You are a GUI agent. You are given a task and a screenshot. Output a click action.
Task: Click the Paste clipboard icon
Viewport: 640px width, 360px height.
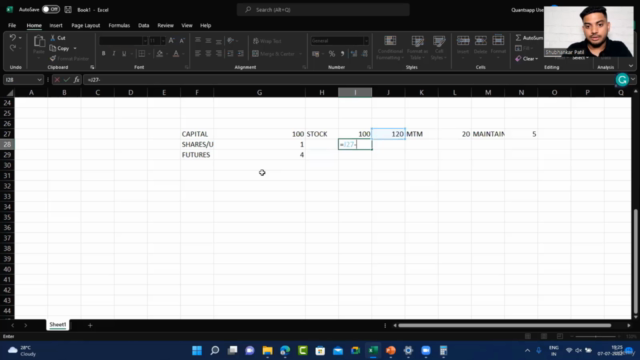pos(39,41)
